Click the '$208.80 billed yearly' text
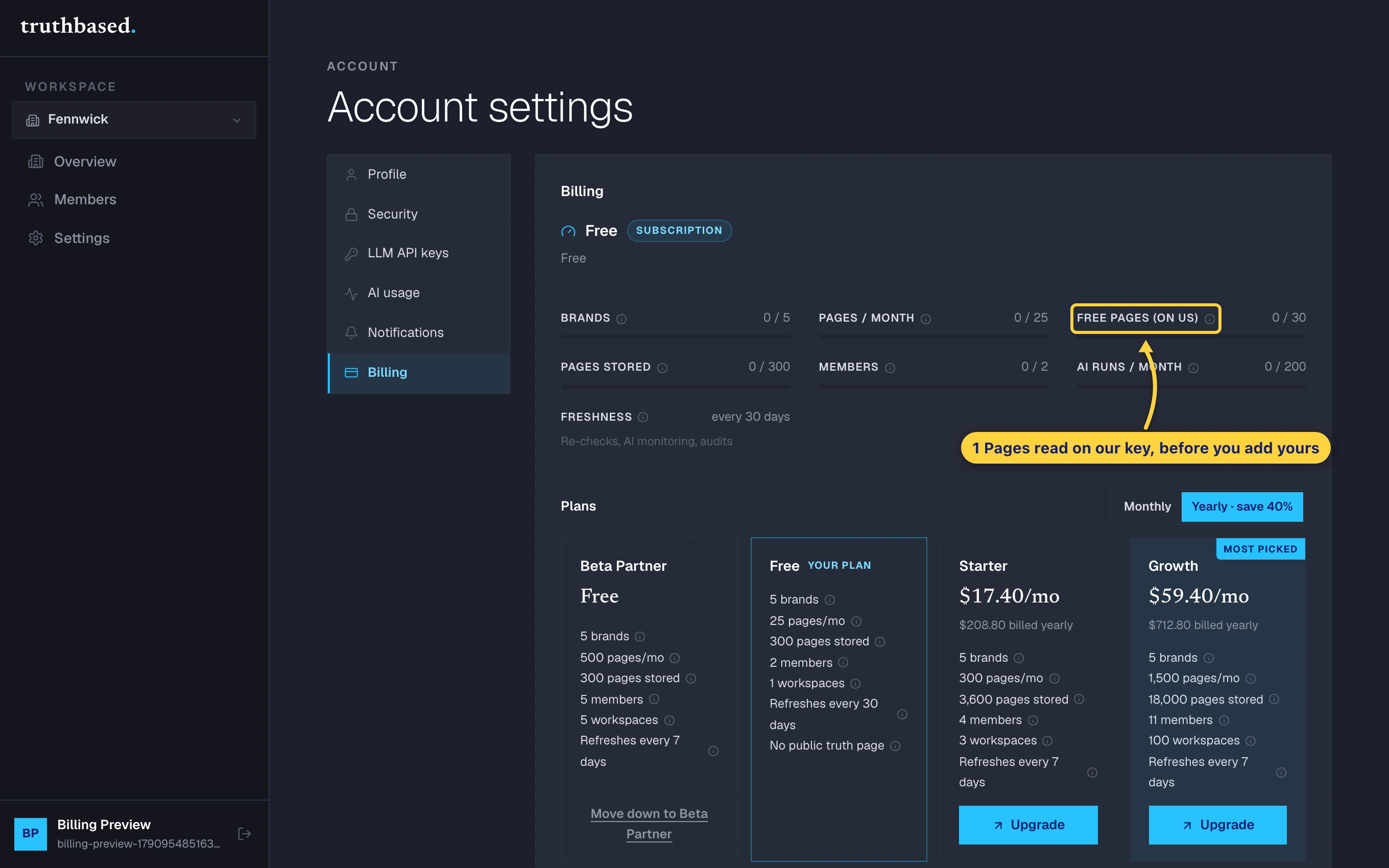Image resolution: width=1389 pixels, height=868 pixels. coord(1015,625)
